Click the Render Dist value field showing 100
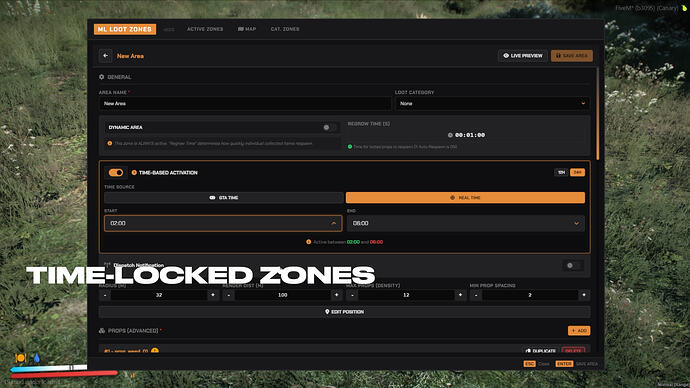 283,295
